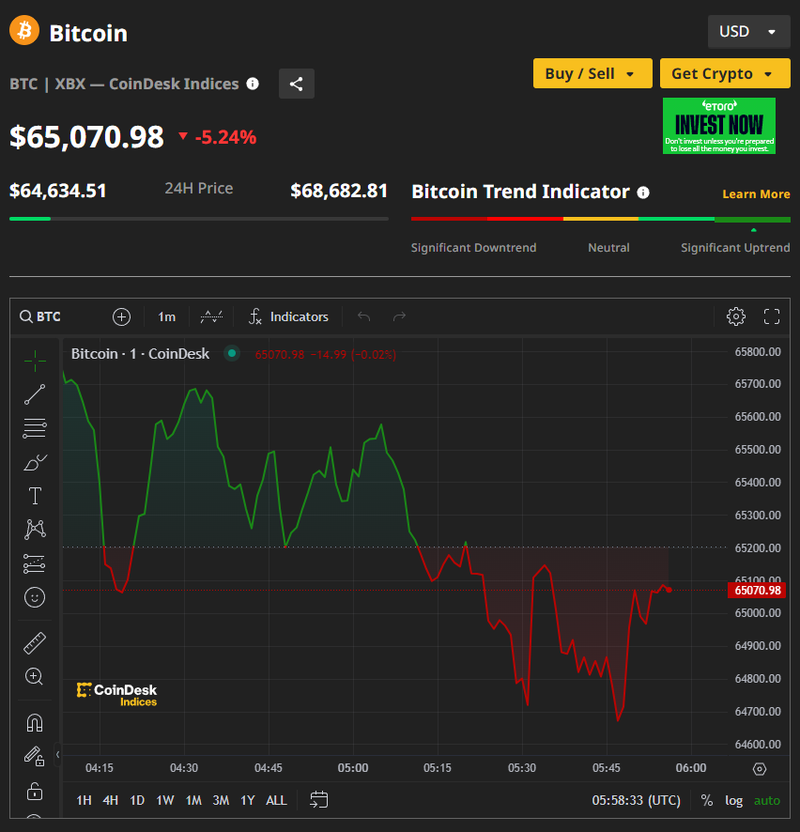Open chart settings gear icon
Screen dimensions: 800x832
[736, 317]
